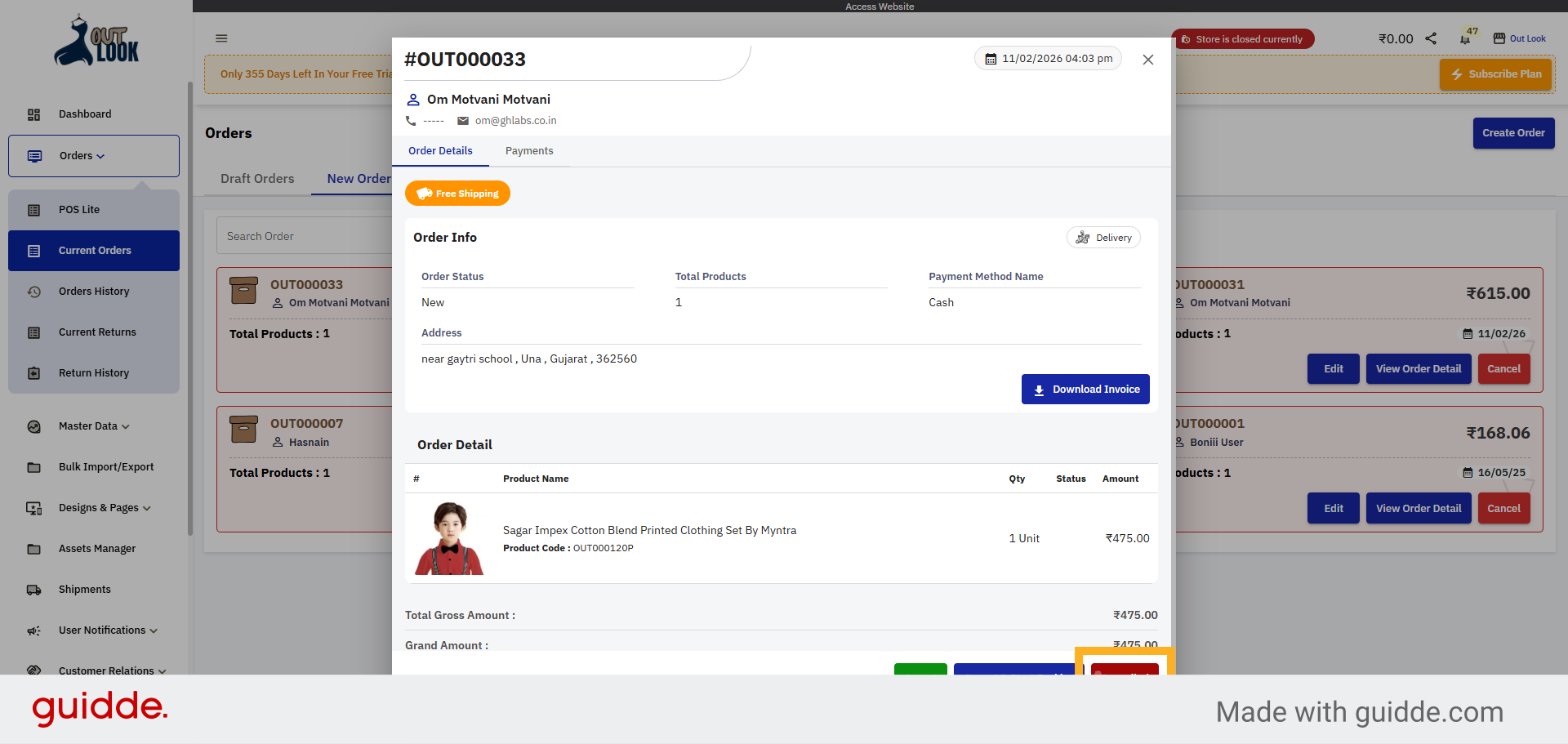Image resolution: width=1568 pixels, height=744 pixels.
Task: Click the Bulk Import/Export folder icon
Action: (x=33, y=467)
